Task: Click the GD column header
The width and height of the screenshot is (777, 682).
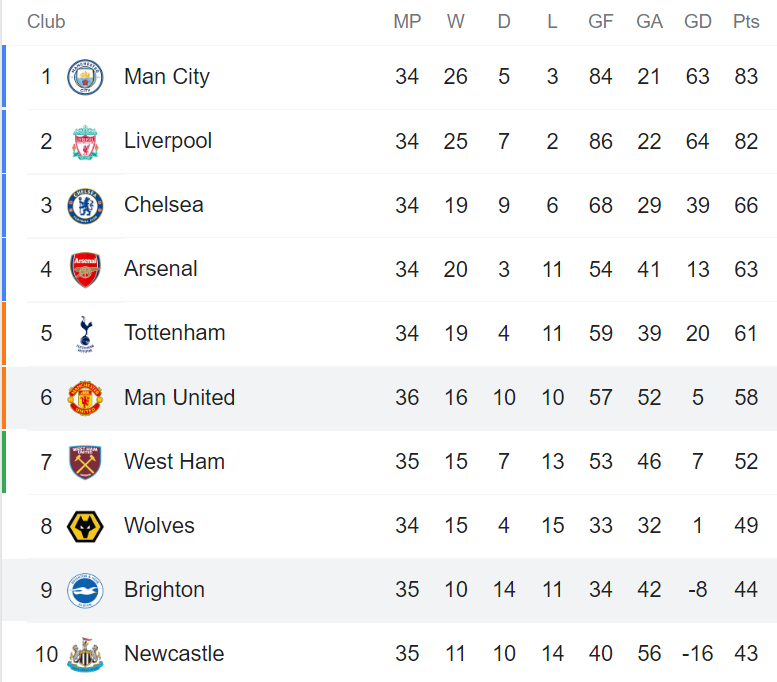Action: tap(698, 21)
